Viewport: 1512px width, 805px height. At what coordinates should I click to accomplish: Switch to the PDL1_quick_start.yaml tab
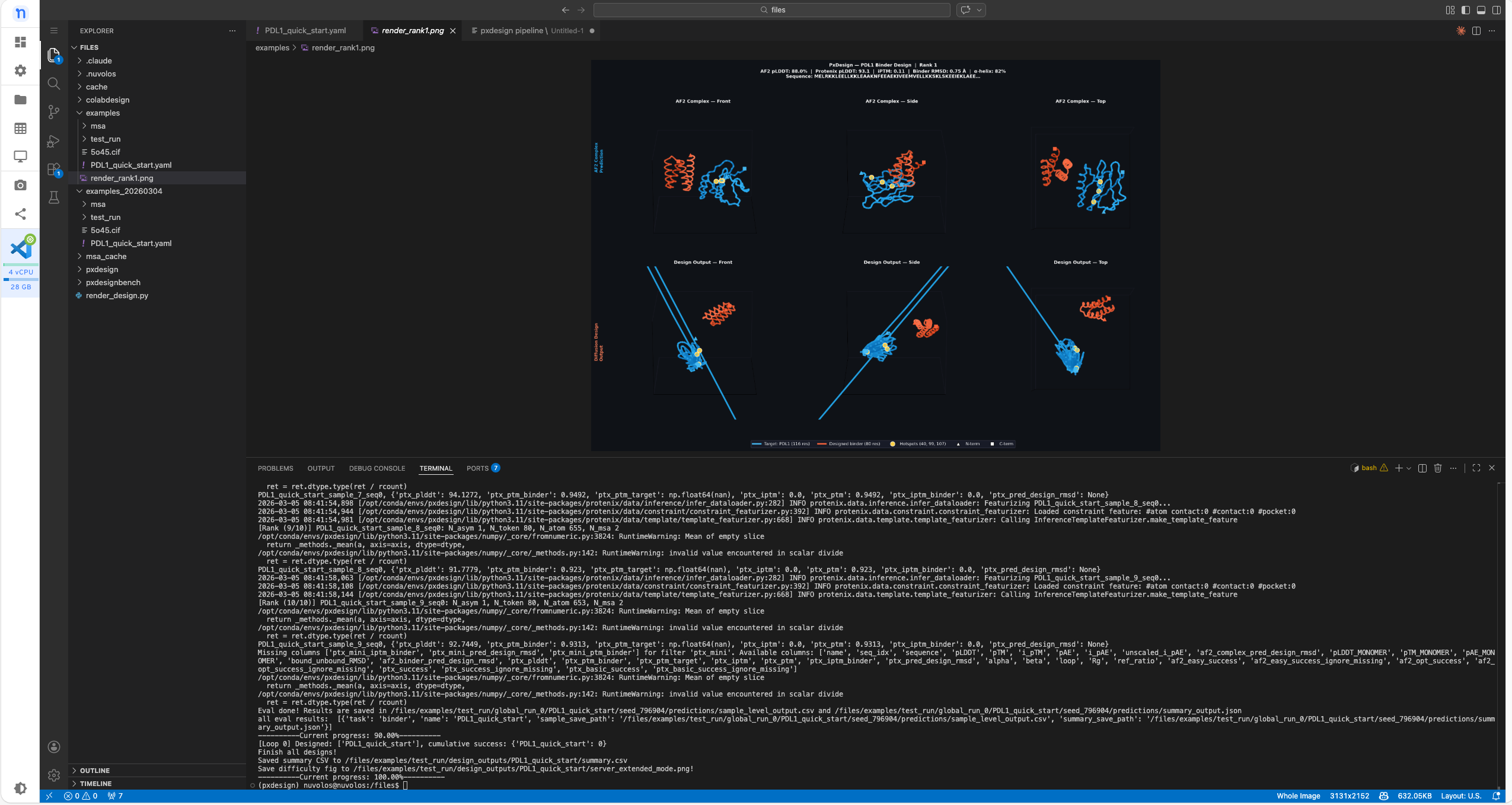point(305,31)
